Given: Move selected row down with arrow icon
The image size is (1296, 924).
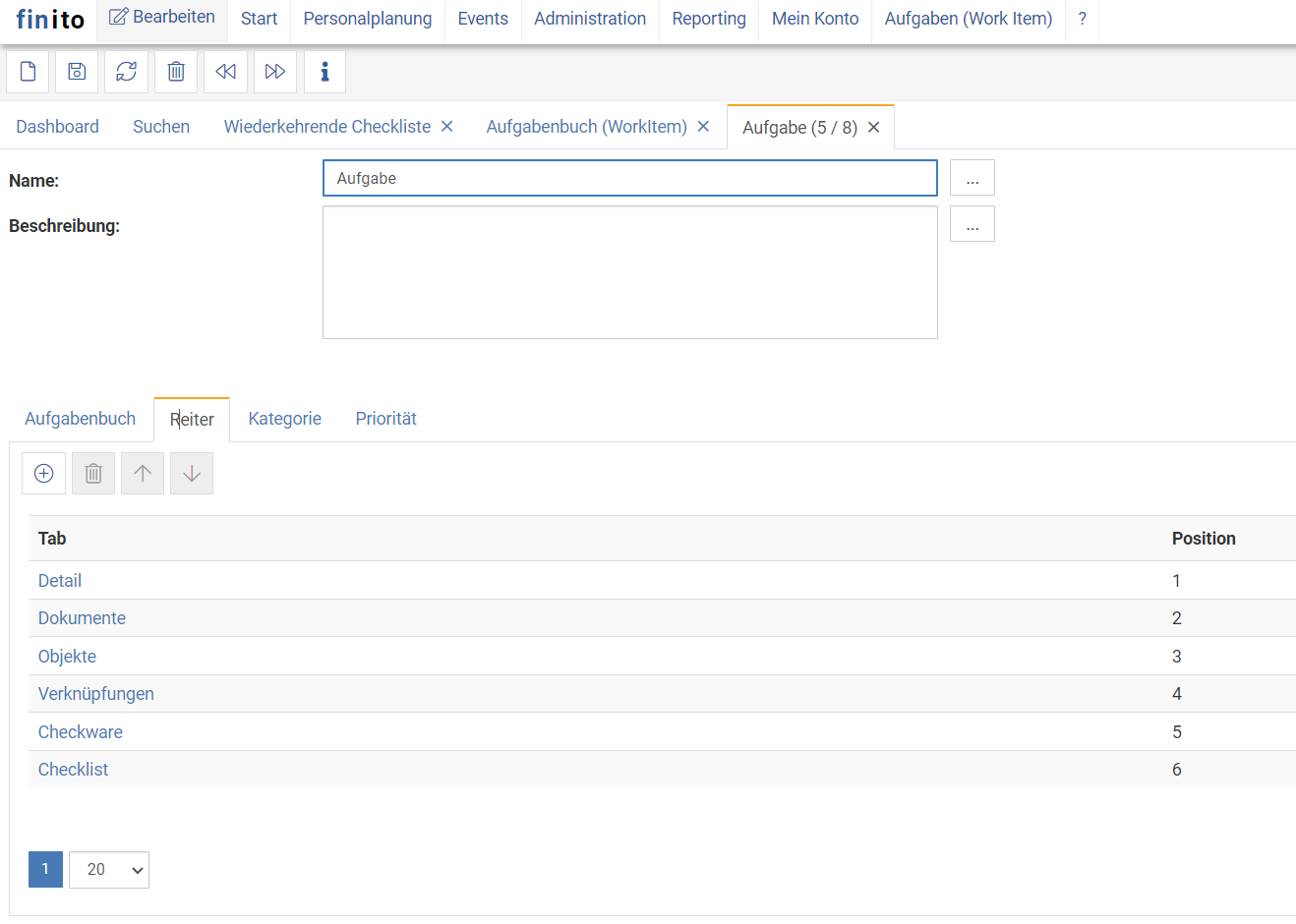Looking at the screenshot, I should coord(192,474).
